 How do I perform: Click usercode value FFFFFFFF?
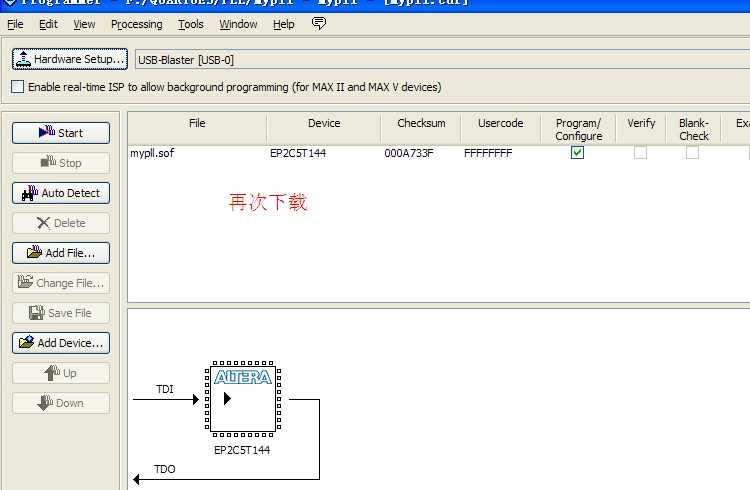[x=488, y=153]
